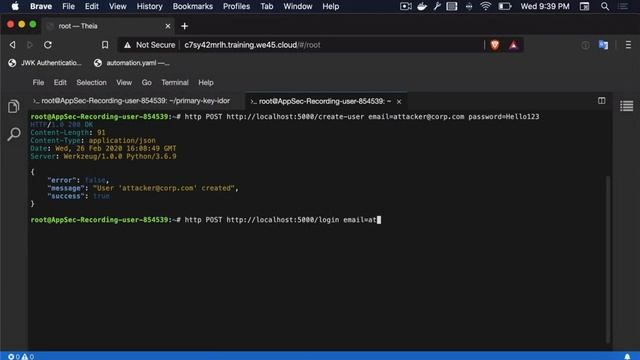Open the outline list icon on right sidebar
The height and width of the screenshot is (360, 640).
[627, 106]
